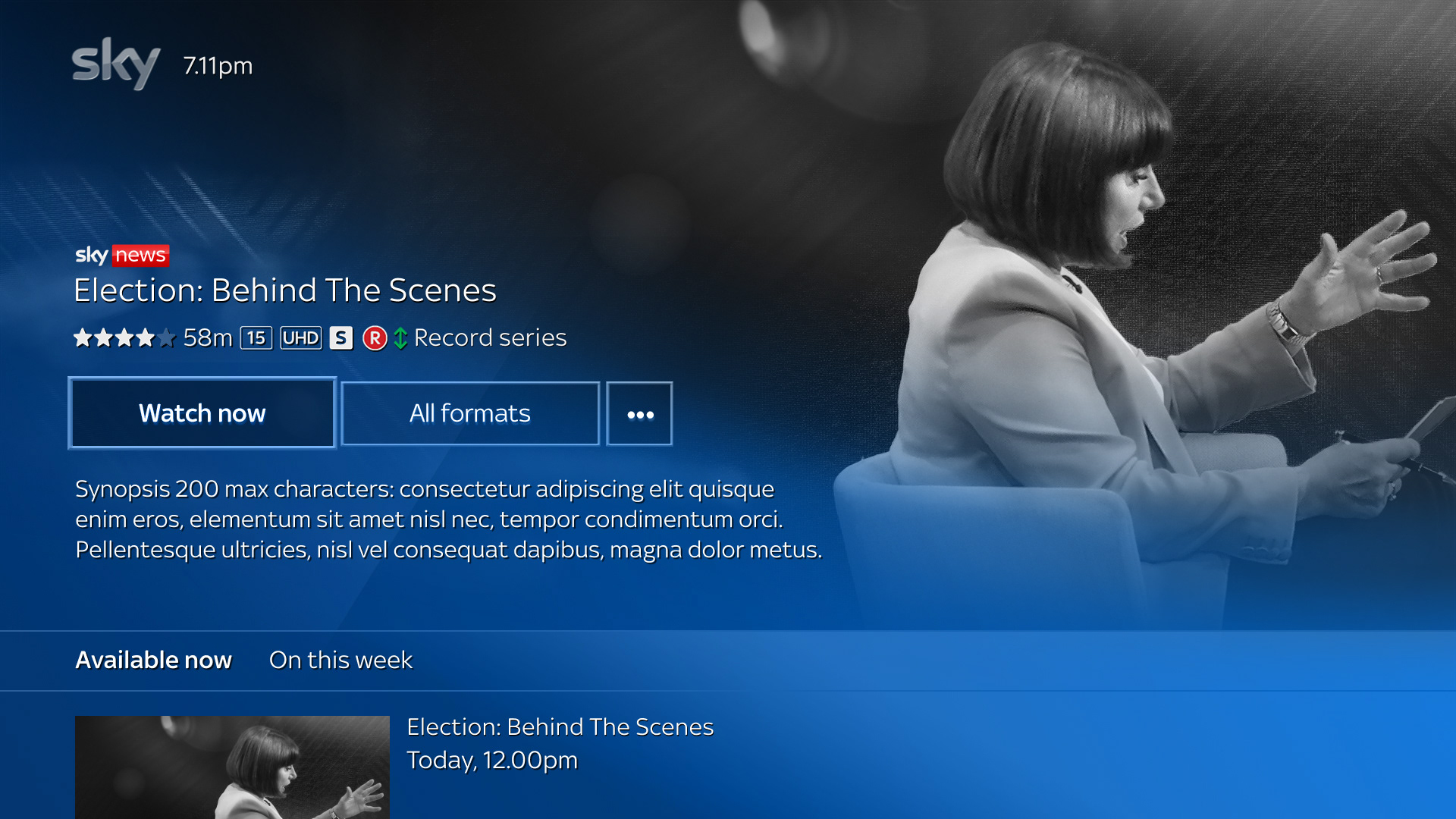Select the Sky News channel logo

tap(122, 255)
